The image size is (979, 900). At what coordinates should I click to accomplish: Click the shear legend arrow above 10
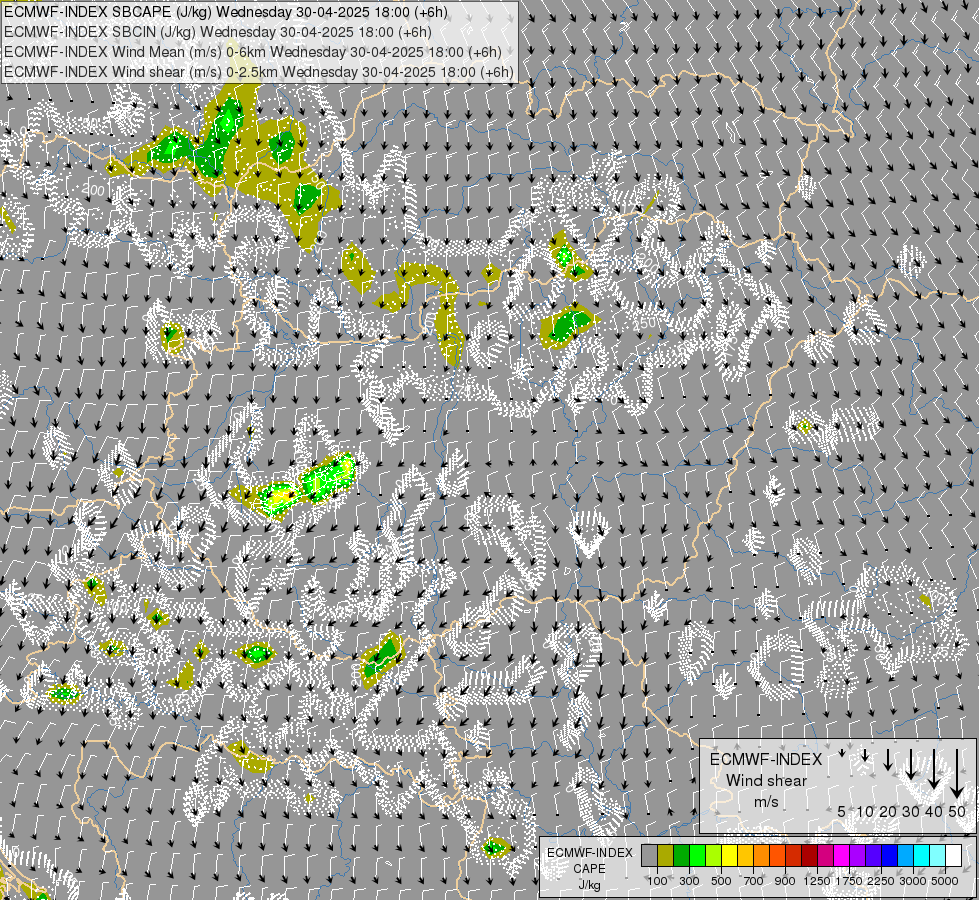(865, 756)
